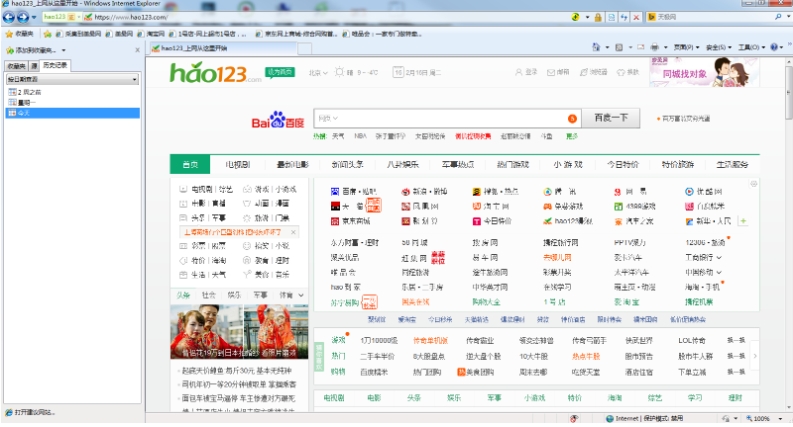Viewport: 793px width, 427px height.
Task: Open the 工具(O) menu
Action: coord(752,47)
